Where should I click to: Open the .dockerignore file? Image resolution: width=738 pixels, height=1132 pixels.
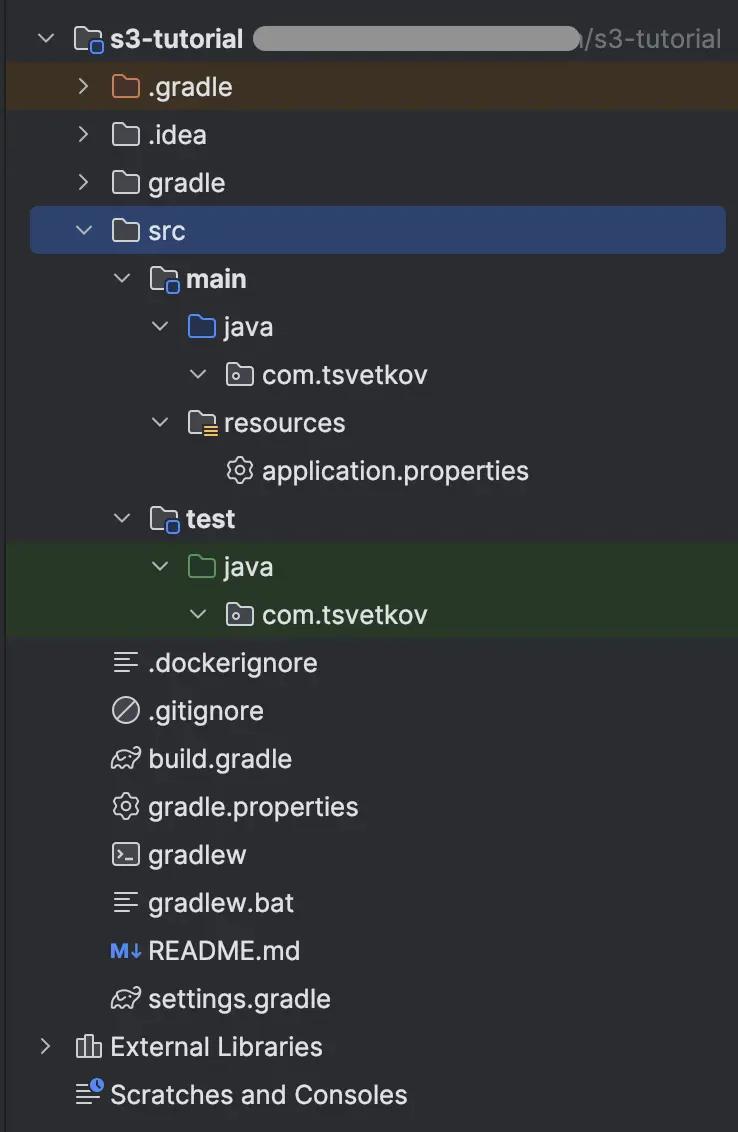coord(233,663)
